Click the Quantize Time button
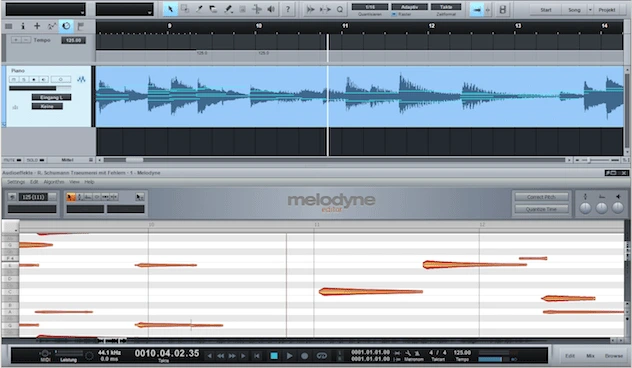Image resolution: width=632 pixels, height=368 pixels. (x=541, y=209)
